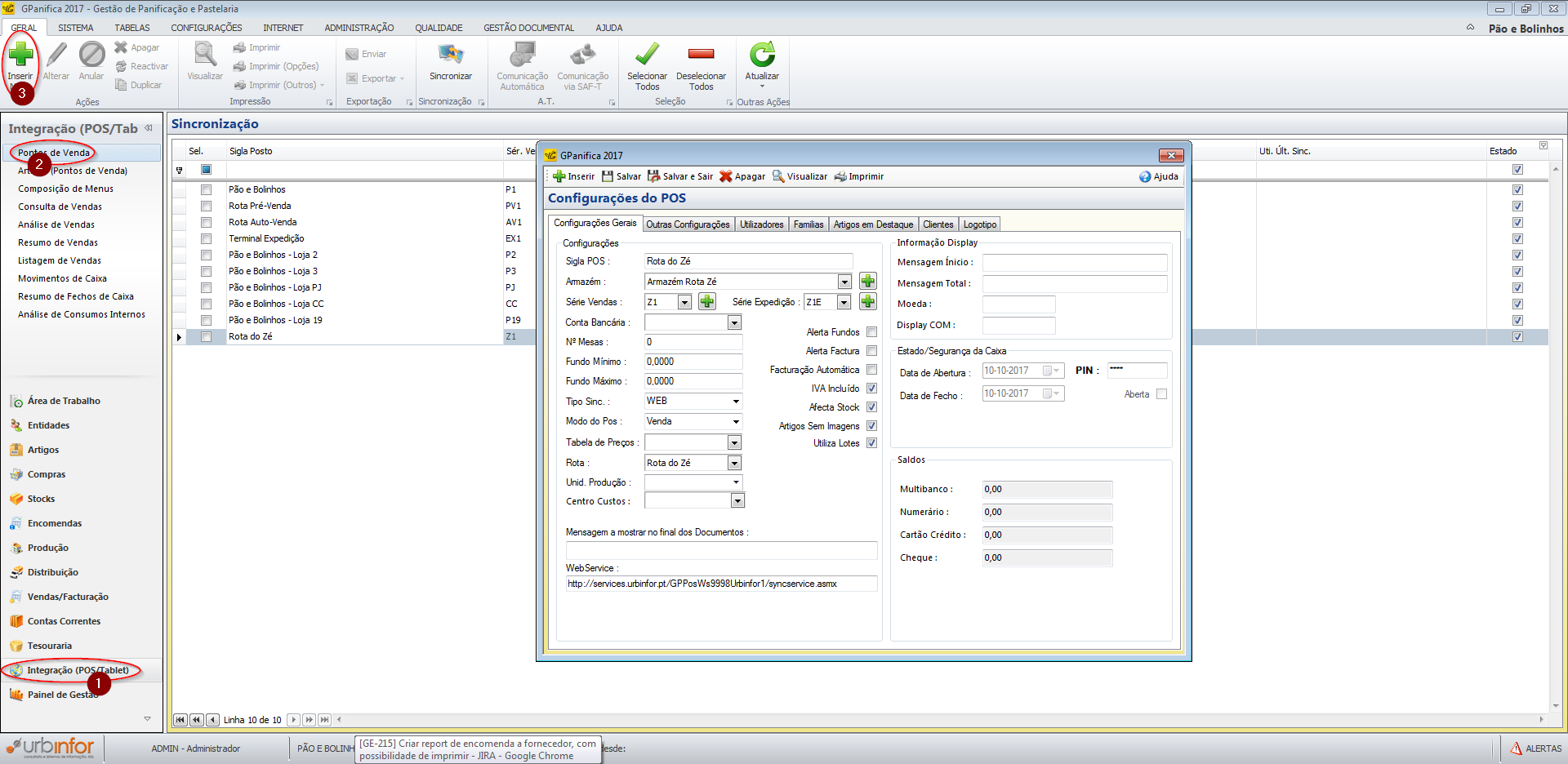
Task: Click the main grid's vertical scrollbar
Action: (1555, 441)
